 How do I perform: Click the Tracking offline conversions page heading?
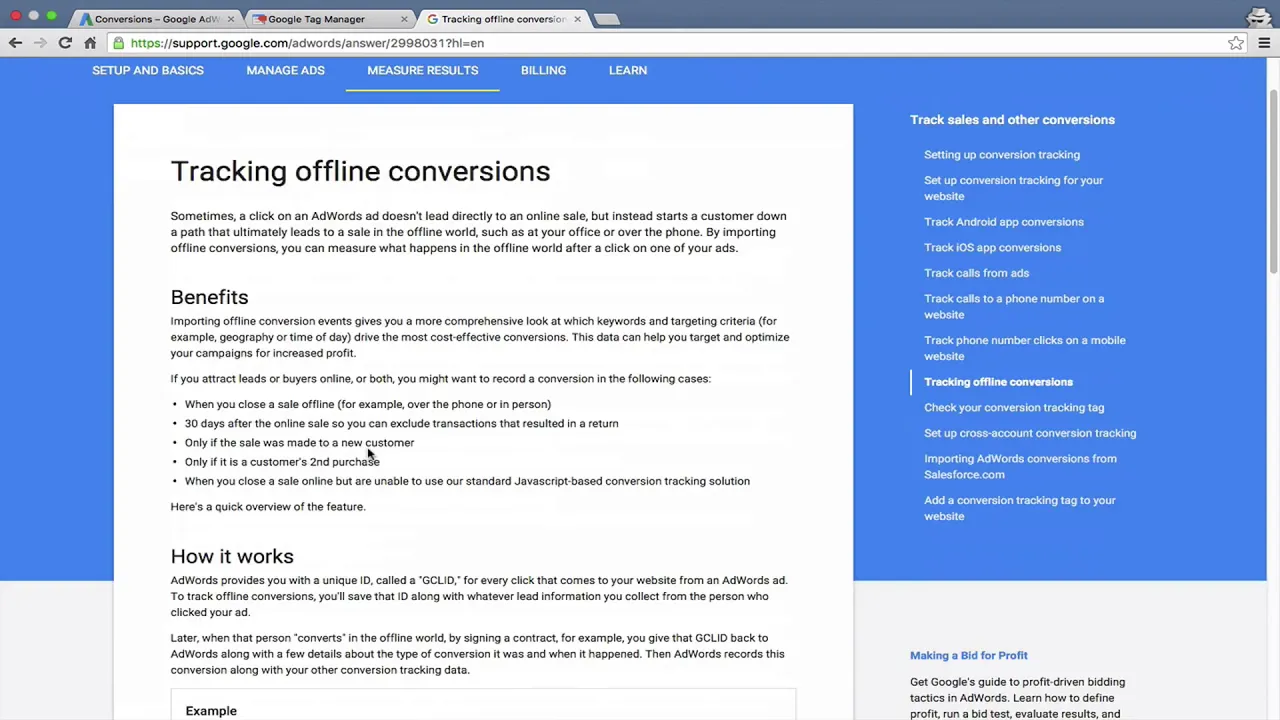pos(360,171)
